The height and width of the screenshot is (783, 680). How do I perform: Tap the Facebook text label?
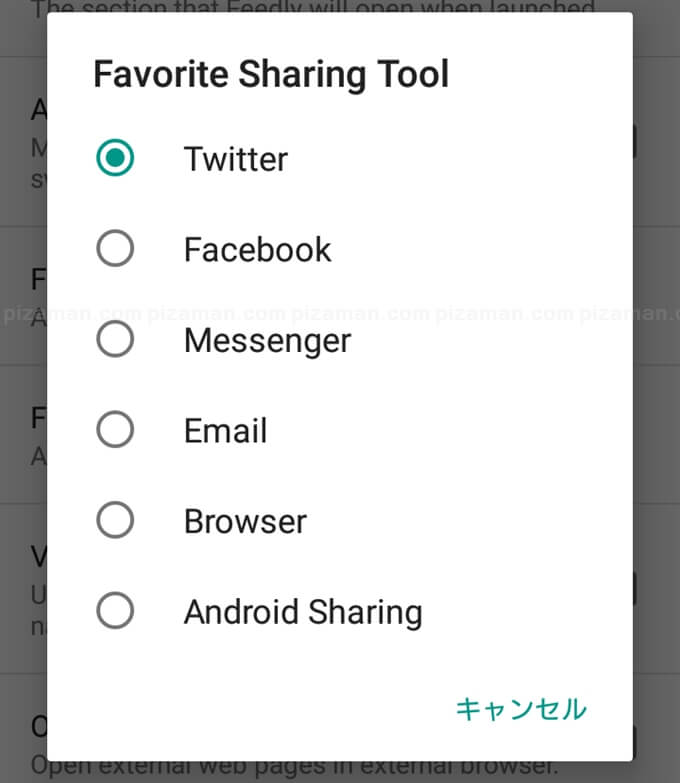(257, 249)
